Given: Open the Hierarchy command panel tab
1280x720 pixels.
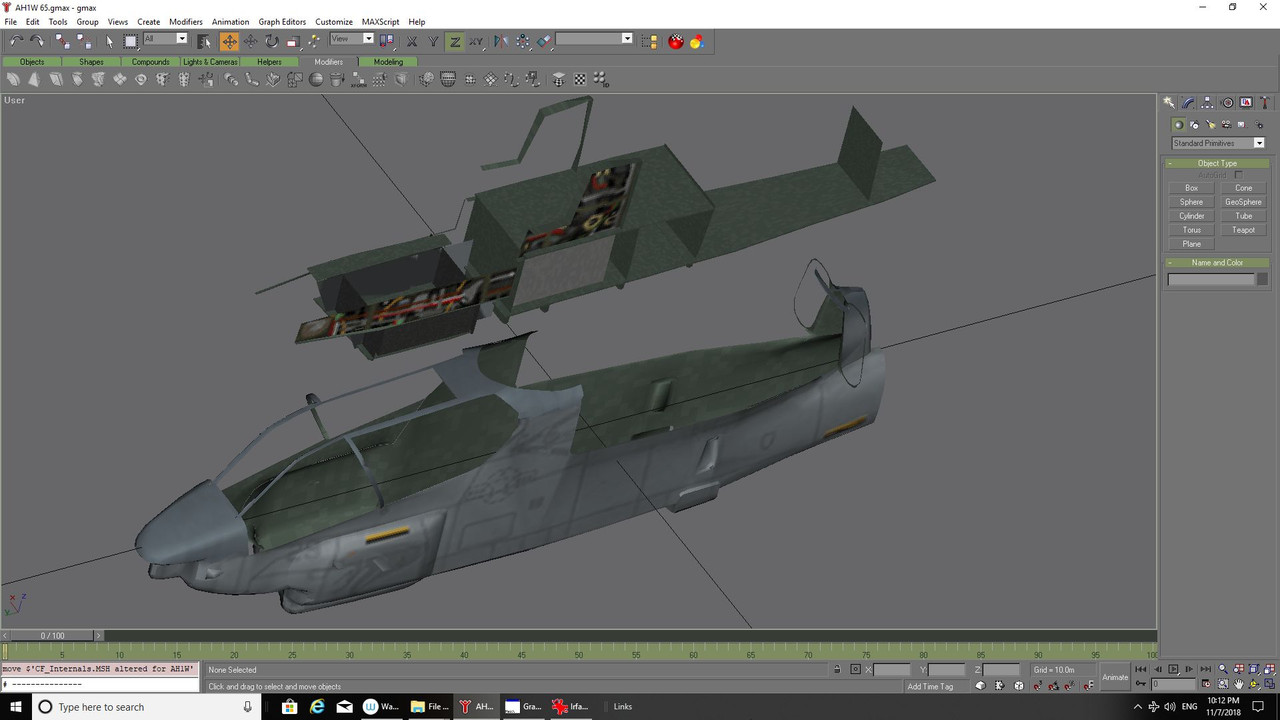Looking at the screenshot, I should [x=1207, y=103].
